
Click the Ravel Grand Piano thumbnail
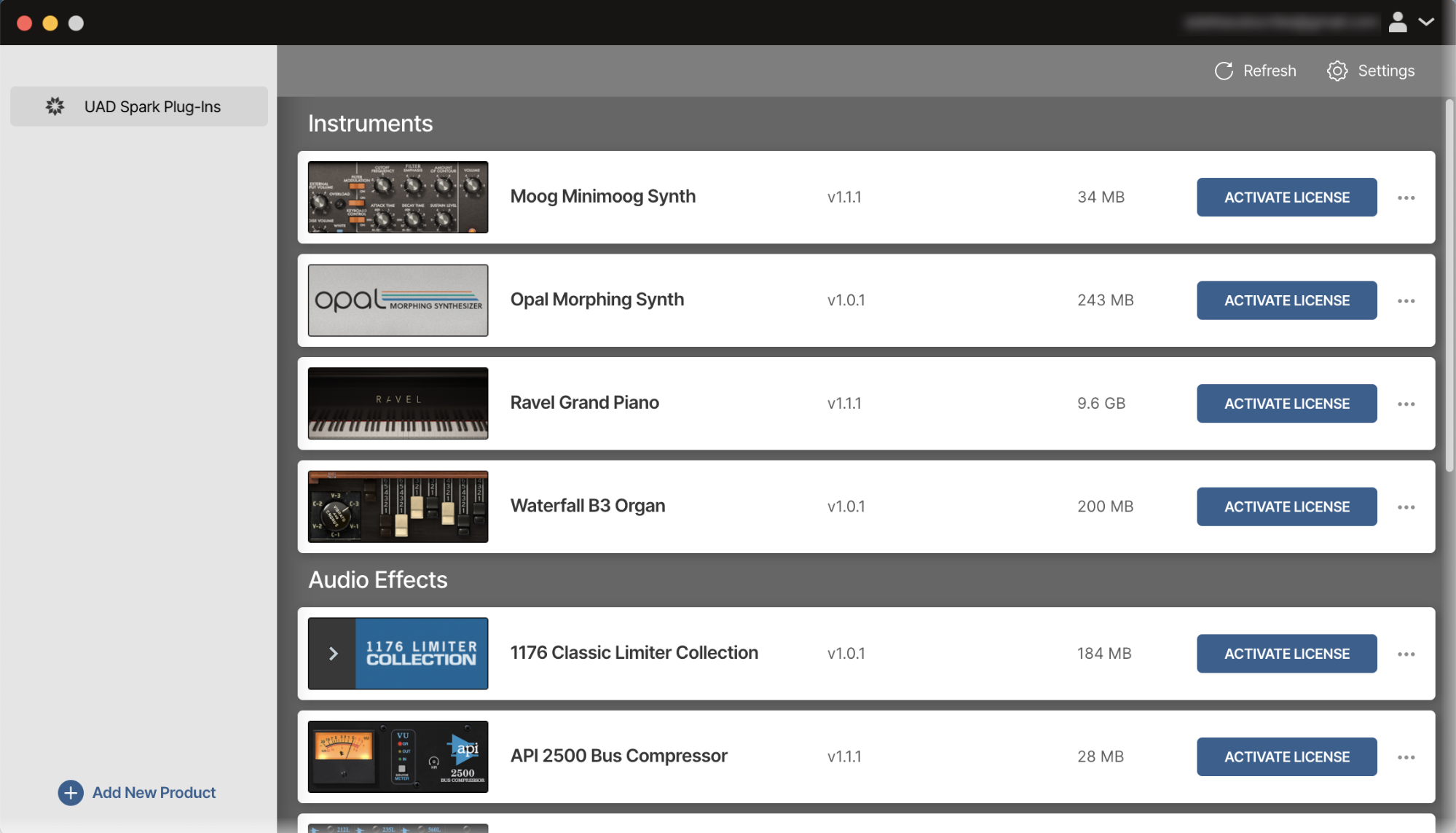(398, 403)
